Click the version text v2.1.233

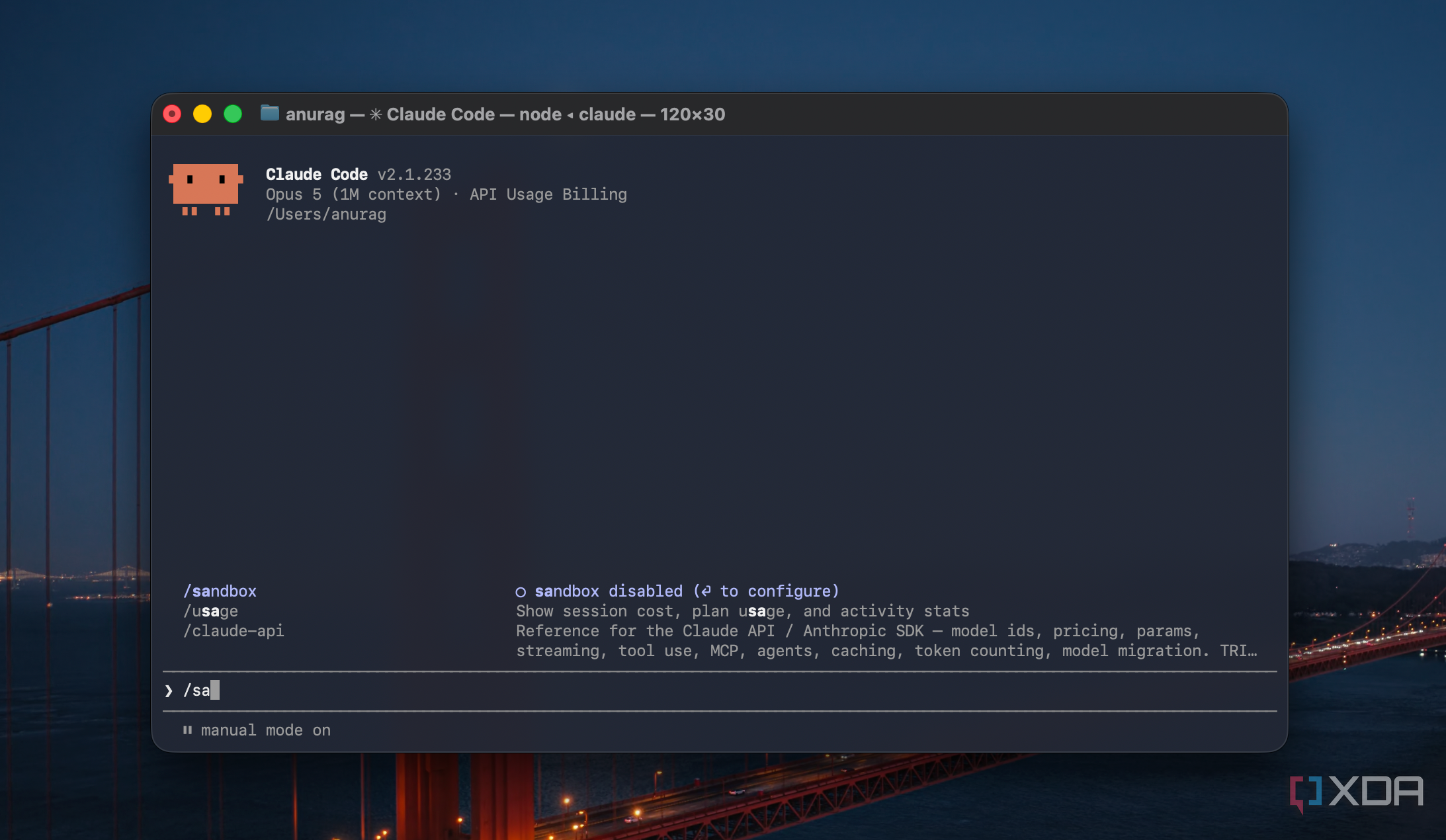click(x=414, y=175)
